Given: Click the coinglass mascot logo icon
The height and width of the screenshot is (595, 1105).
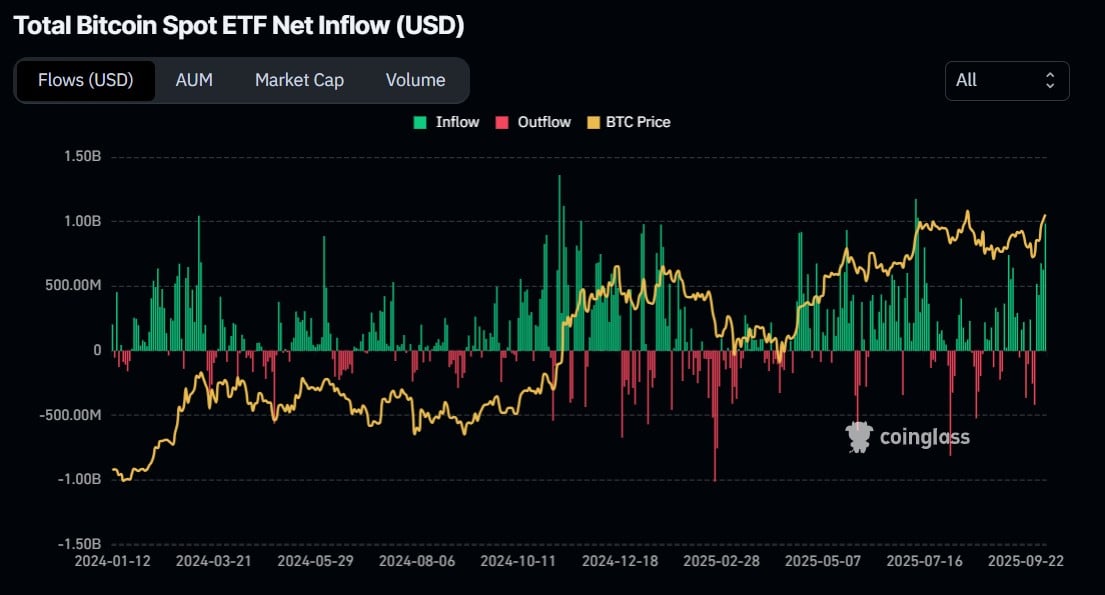Looking at the screenshot, I should click(x=858, y=437).
